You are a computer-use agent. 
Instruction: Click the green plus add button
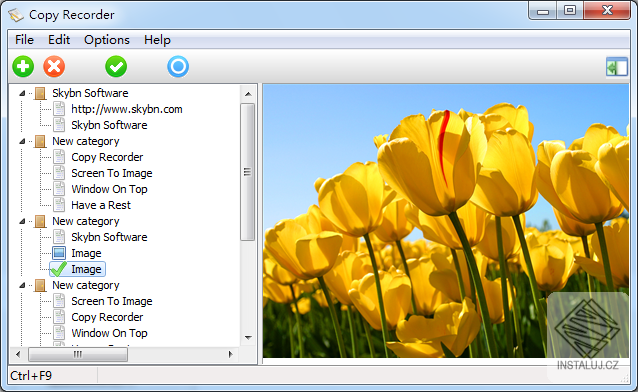click(23, 66)
